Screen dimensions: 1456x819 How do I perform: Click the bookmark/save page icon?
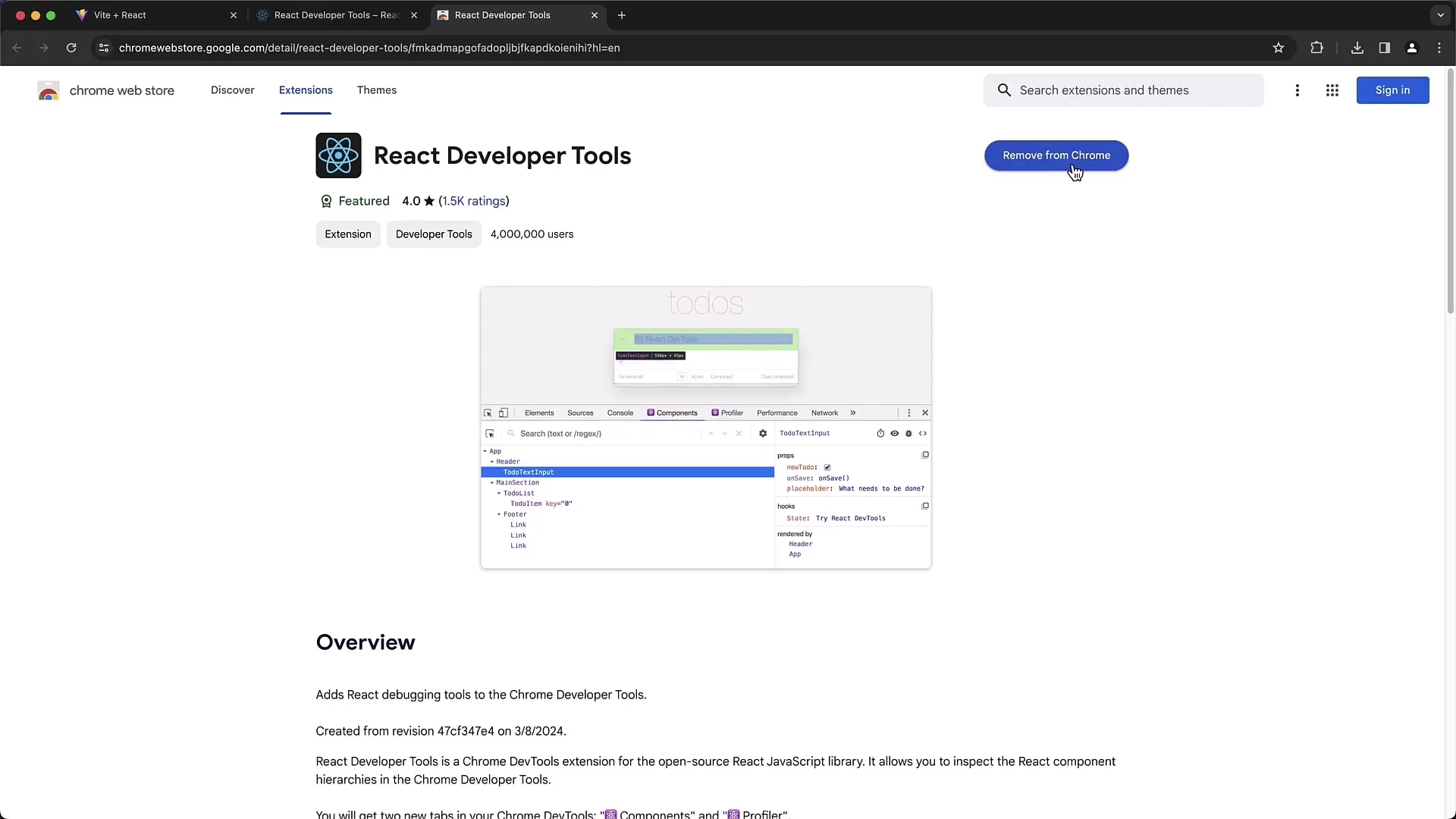click(x=1279, y=47)
